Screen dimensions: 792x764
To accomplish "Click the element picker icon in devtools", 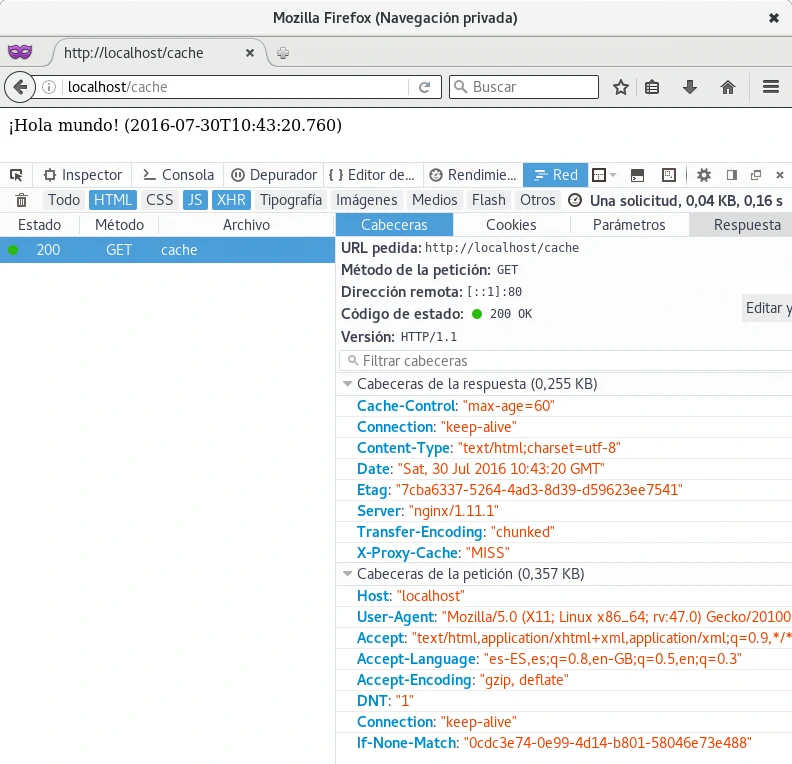I will point(16,175).
